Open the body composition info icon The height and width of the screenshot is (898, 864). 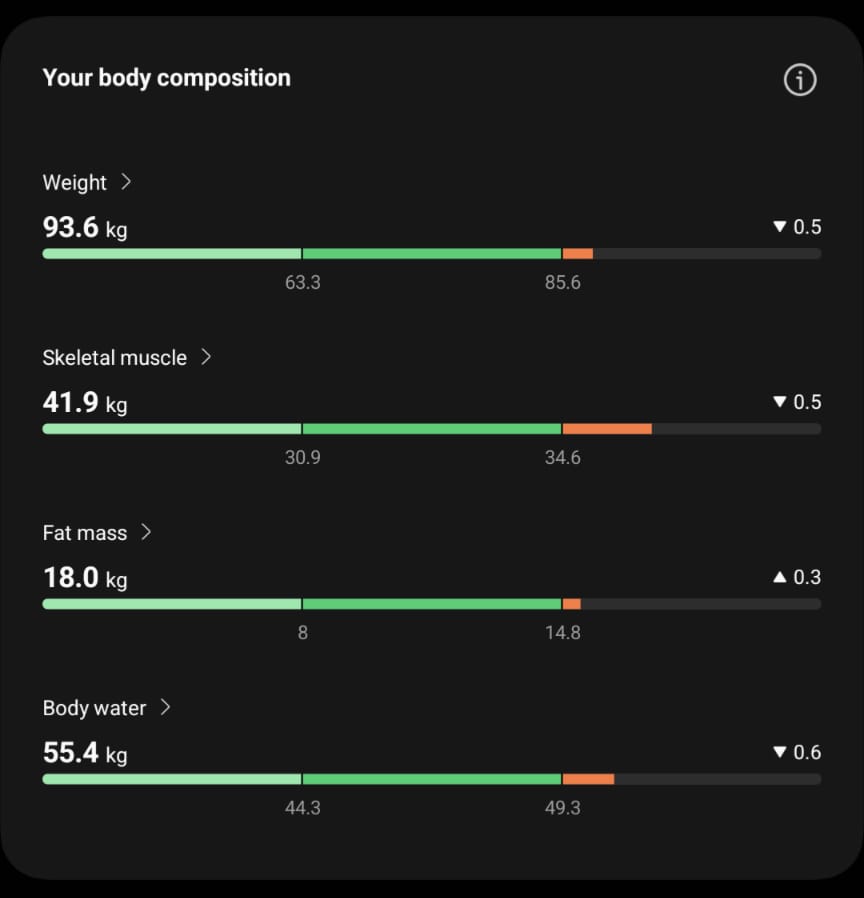800,80
